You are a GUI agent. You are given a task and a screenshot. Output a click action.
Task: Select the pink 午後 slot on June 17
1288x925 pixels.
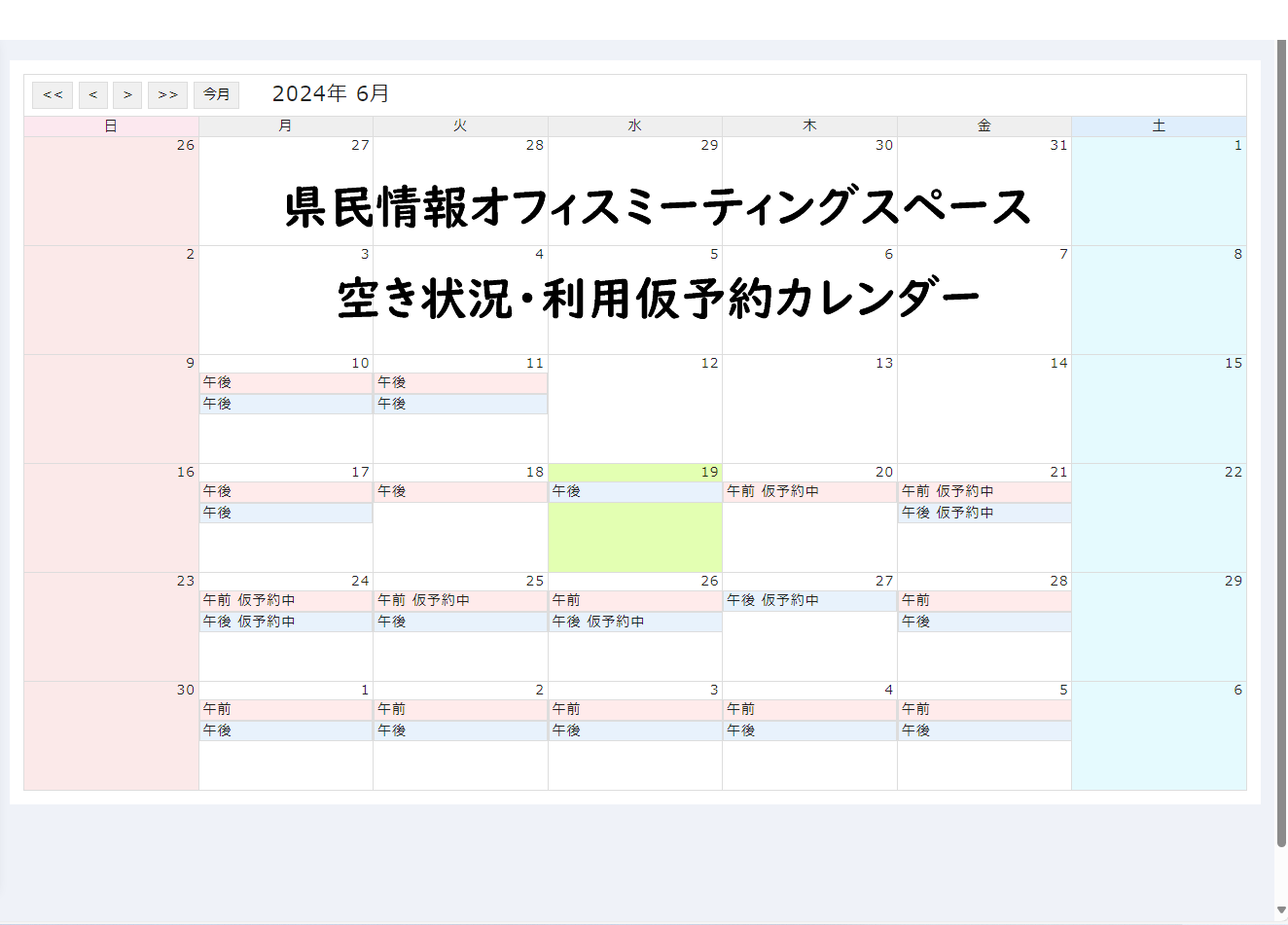coord(286,492)
